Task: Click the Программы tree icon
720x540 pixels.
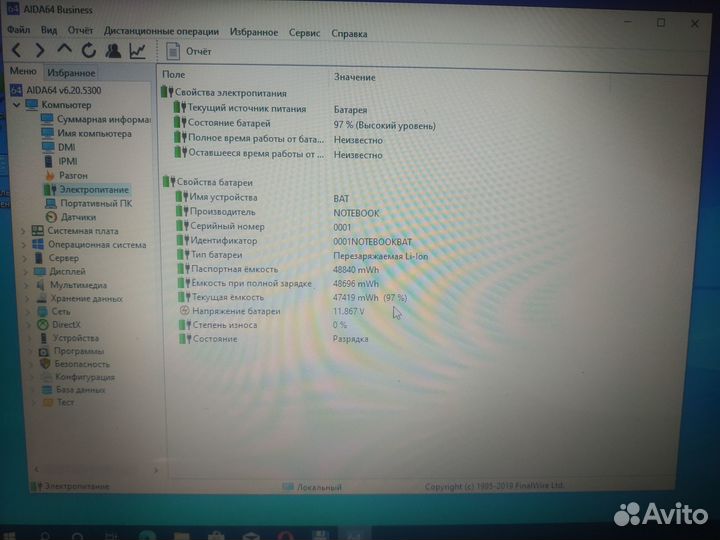Action: coord(44,351)
